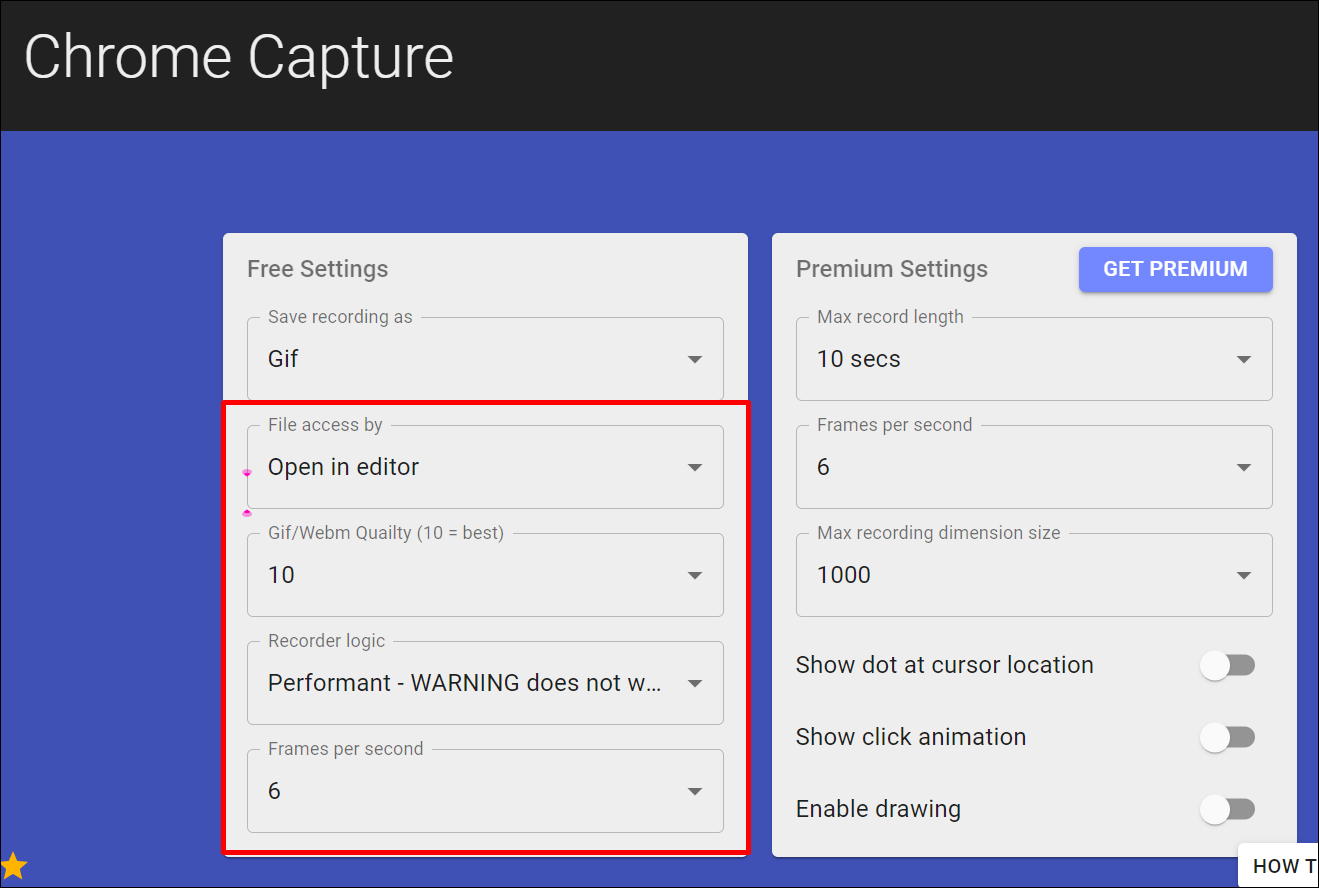Click the Free Settings heading
Viewport: 1319px width, 888px height.
pyautogui.click(x=317, y=269)
